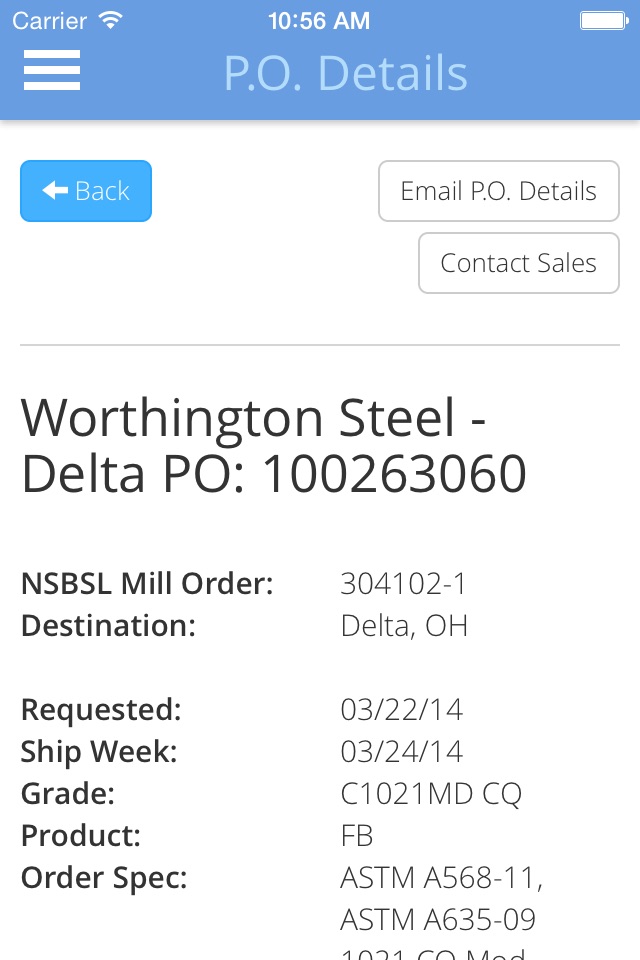Select the mill order number 304102-1

[403, 583]
